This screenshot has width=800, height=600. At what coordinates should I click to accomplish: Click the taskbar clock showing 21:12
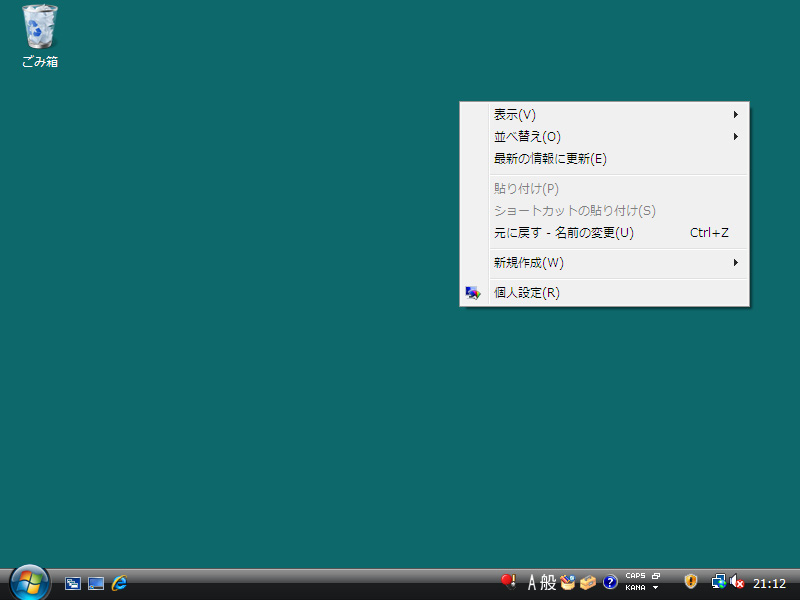coord(769,583)
